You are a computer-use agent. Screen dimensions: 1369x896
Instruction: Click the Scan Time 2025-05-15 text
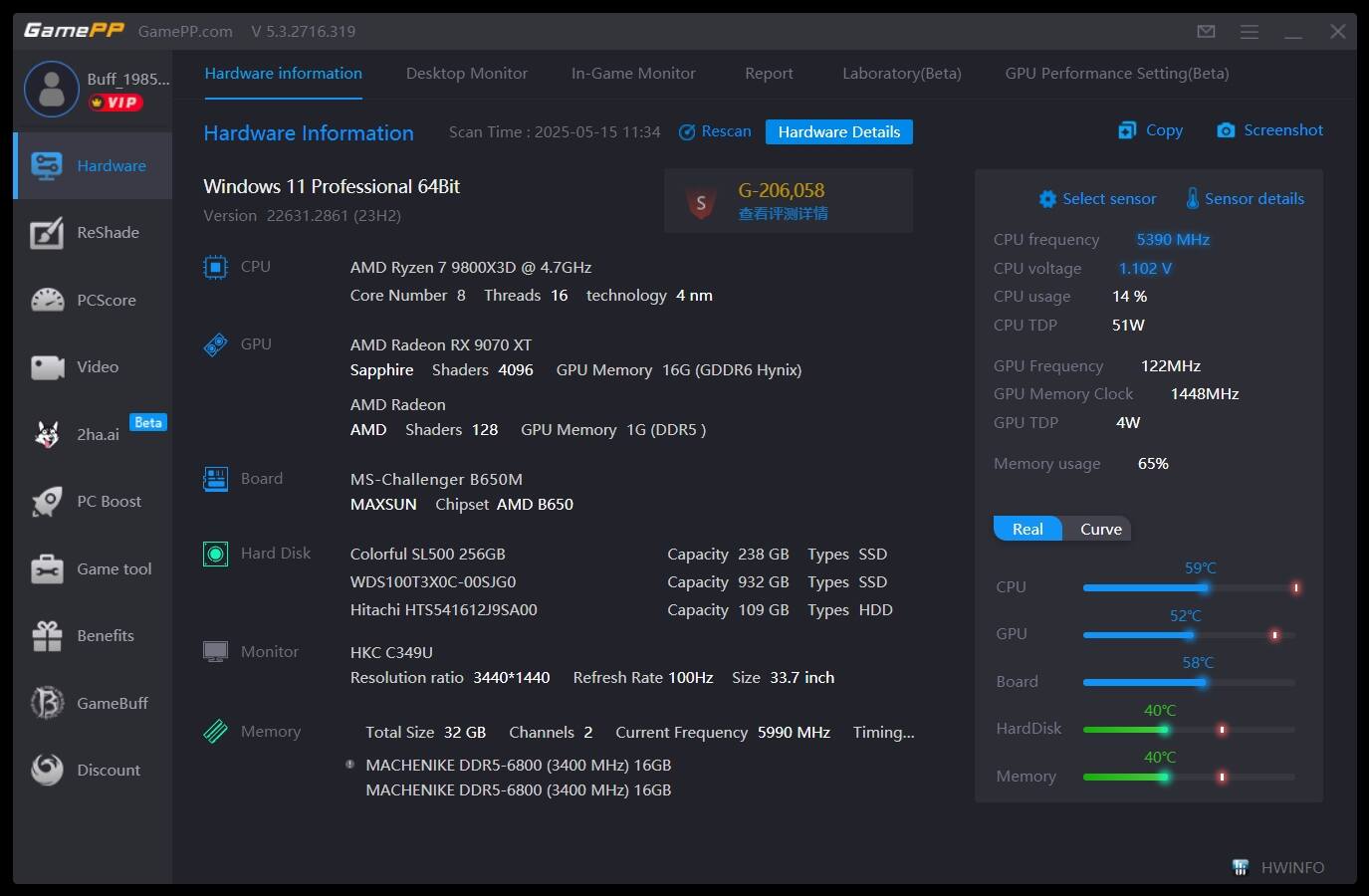555,132
